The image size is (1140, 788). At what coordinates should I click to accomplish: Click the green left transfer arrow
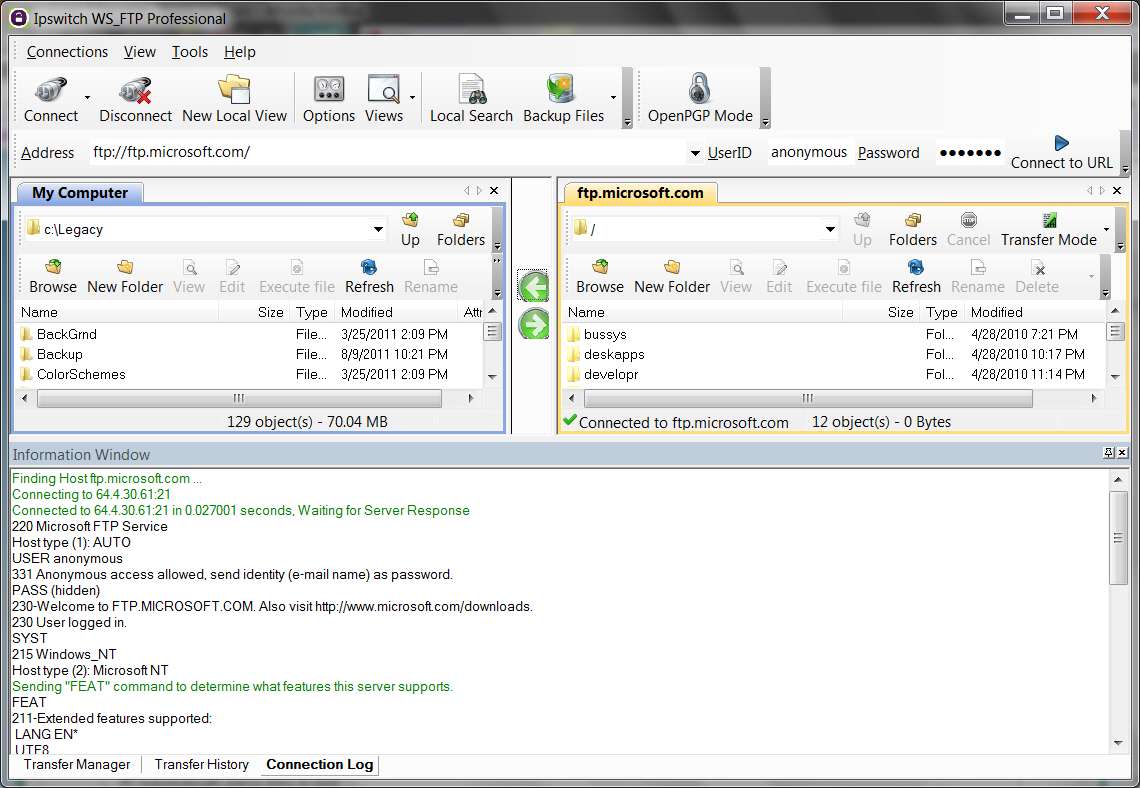coord(534,286)
